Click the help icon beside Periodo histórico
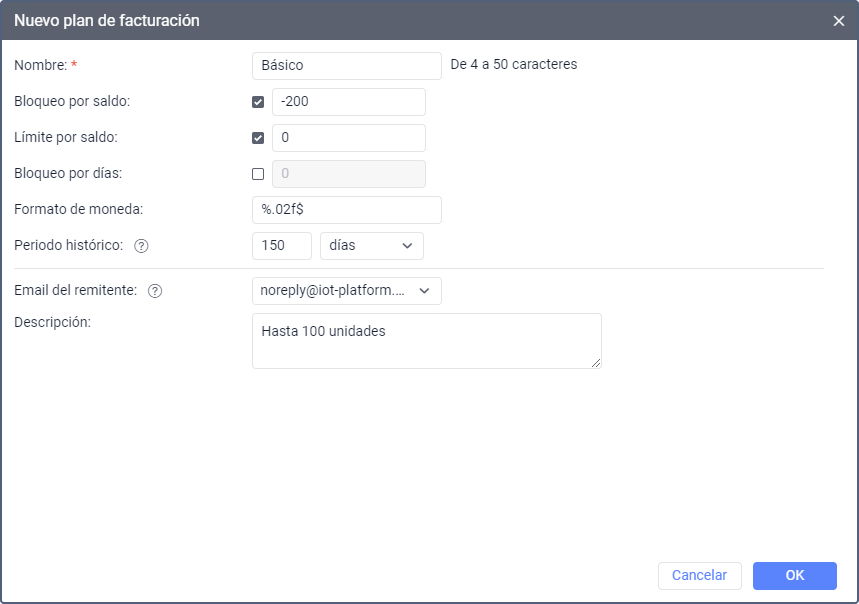 coord(141,246)
